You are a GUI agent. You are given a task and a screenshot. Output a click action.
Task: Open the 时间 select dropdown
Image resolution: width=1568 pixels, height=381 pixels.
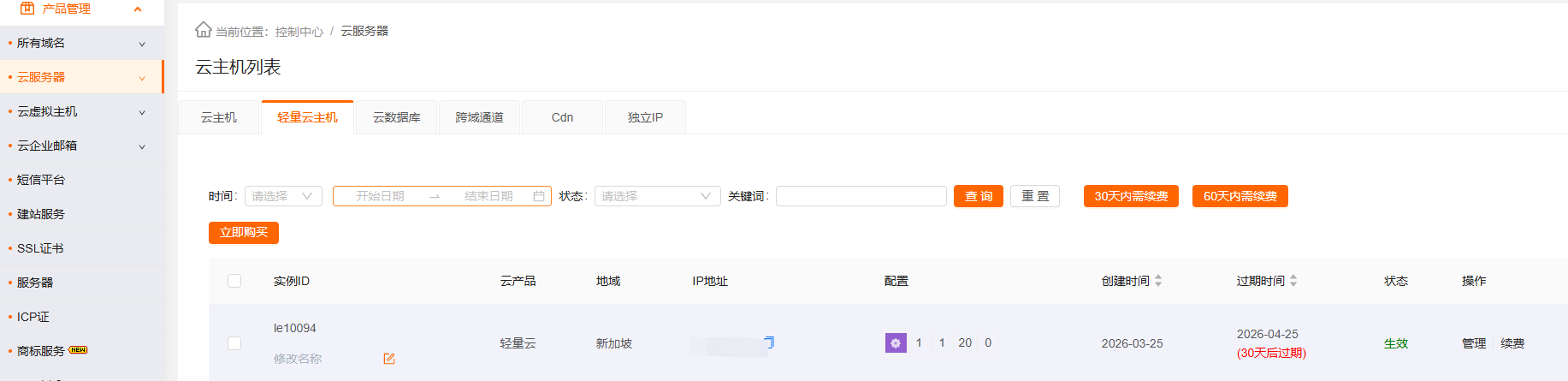click(283, 196)
